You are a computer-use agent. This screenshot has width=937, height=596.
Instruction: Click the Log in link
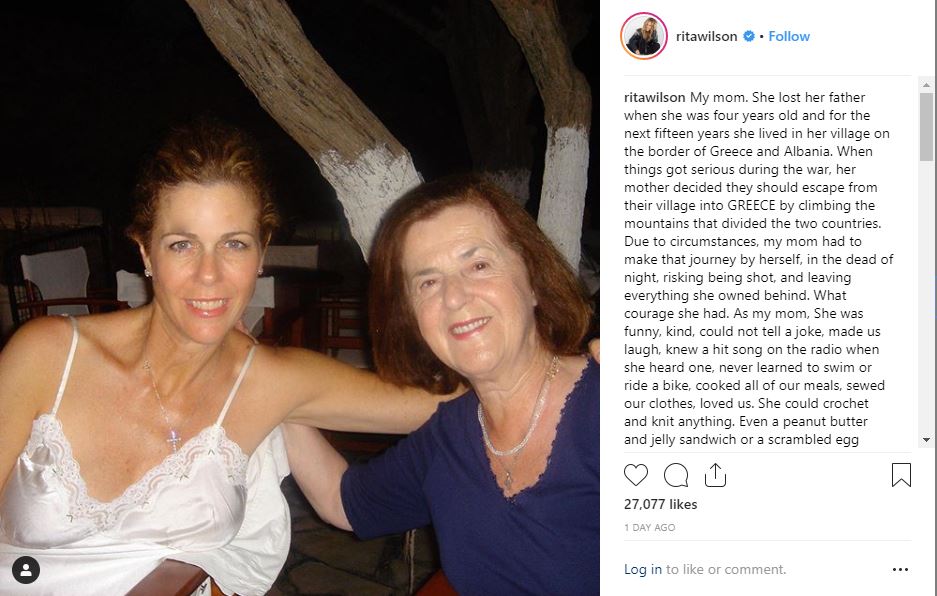[642, 569]
